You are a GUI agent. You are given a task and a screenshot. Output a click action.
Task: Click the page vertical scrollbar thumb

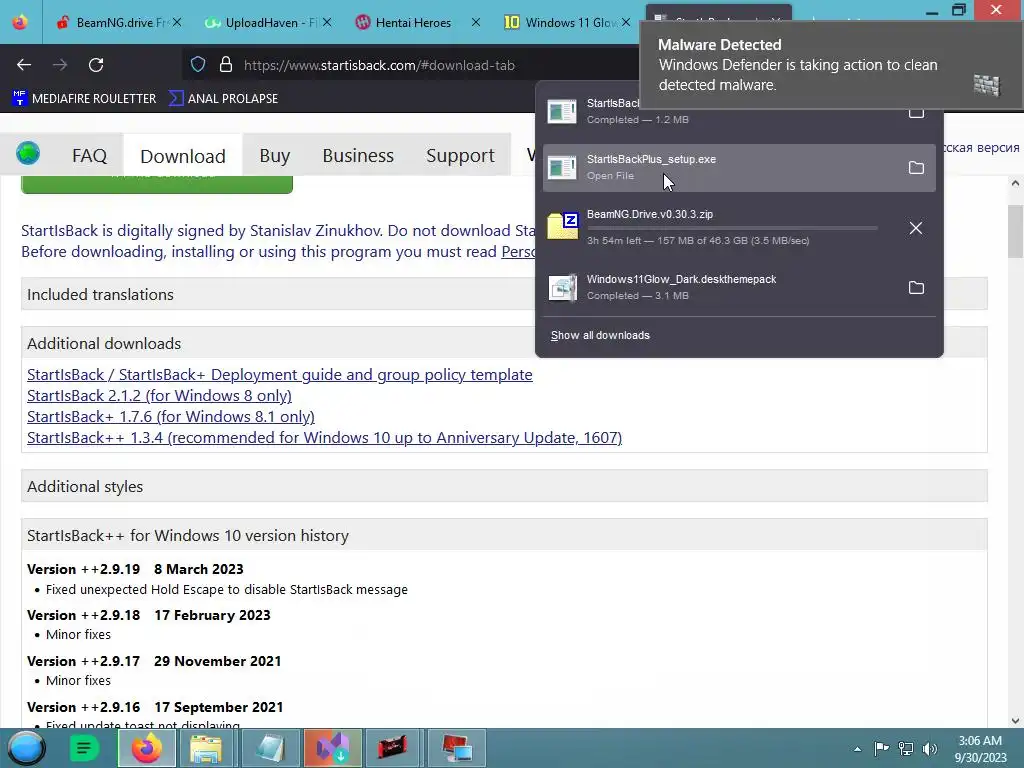(x=1015, y=231)
